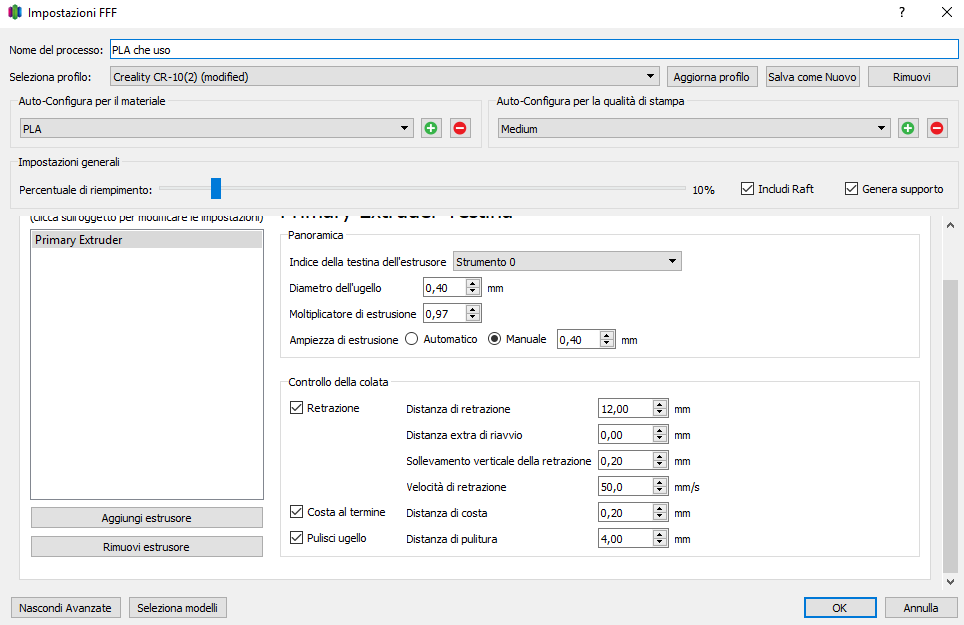
Task: Click green plus icon next to PLA material
Action: click(x=431, y=128)
